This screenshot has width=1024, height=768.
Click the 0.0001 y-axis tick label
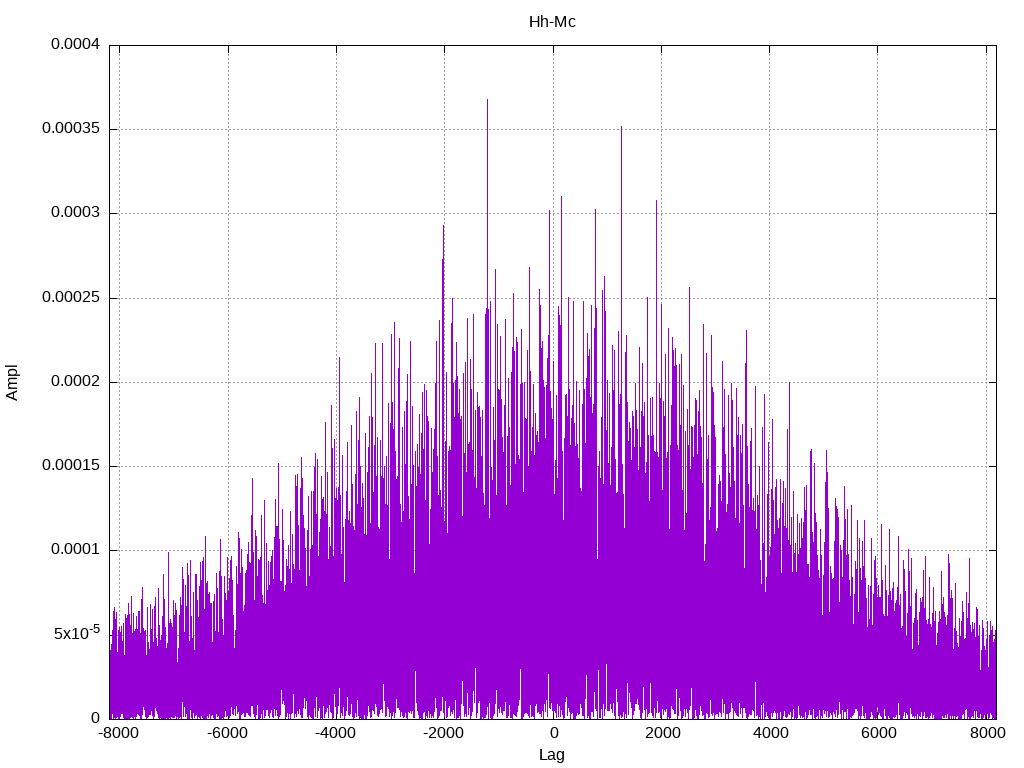coord(75,550)
